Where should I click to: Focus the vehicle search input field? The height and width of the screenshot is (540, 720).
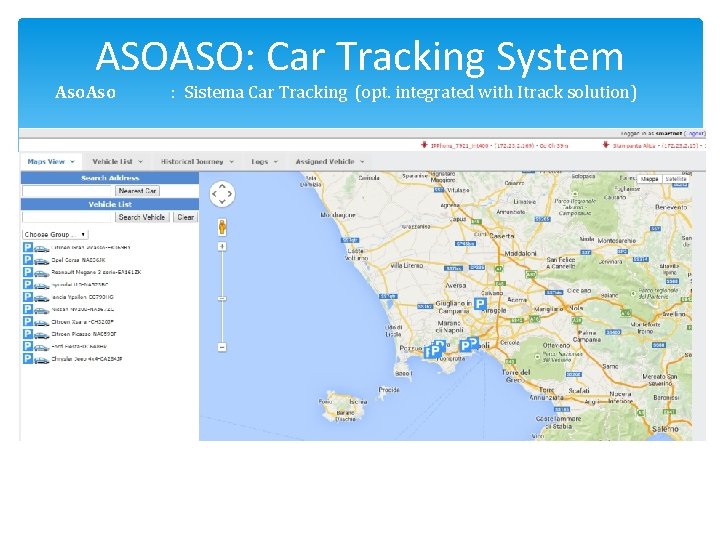pyautogui.click(x=68, y=217)
